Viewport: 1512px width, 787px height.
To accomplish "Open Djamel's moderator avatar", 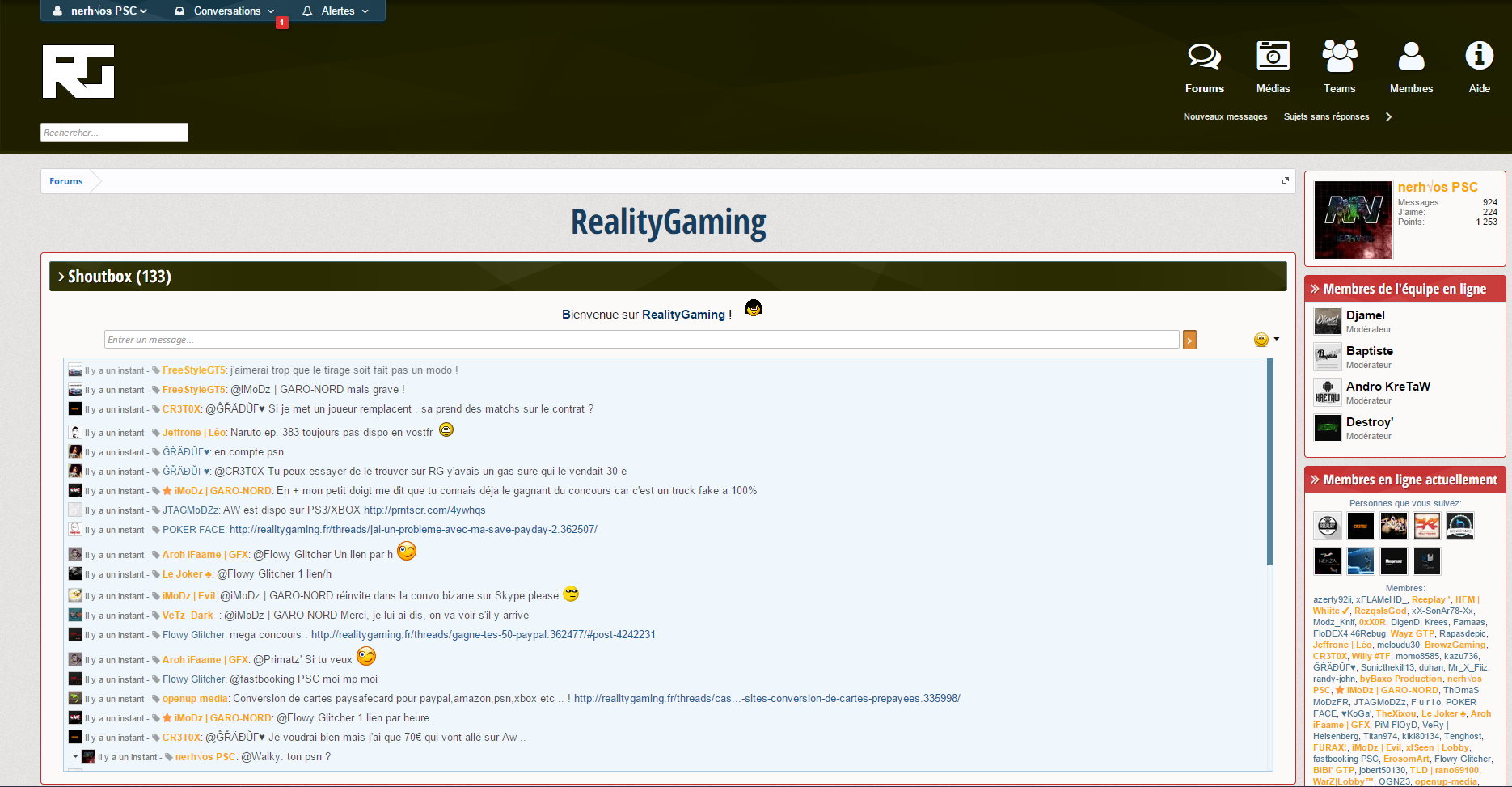I will pyautogui.click(x=1327, y=321).
